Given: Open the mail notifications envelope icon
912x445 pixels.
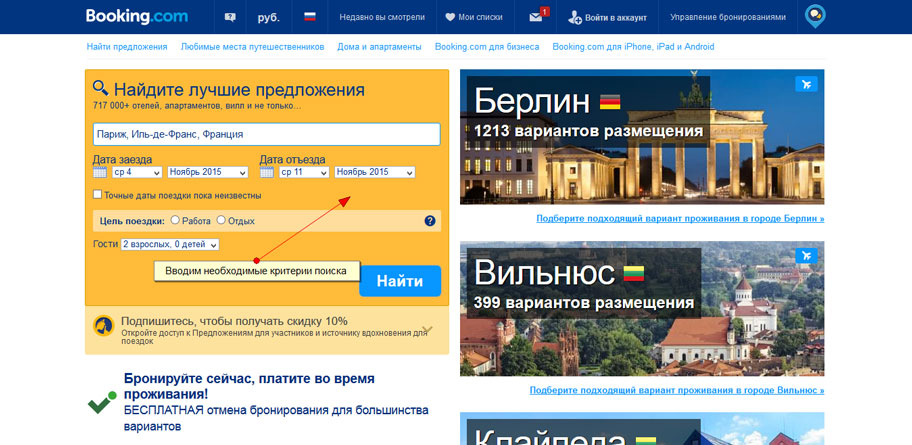Looking at the screenshot, I should pos(536,17).
